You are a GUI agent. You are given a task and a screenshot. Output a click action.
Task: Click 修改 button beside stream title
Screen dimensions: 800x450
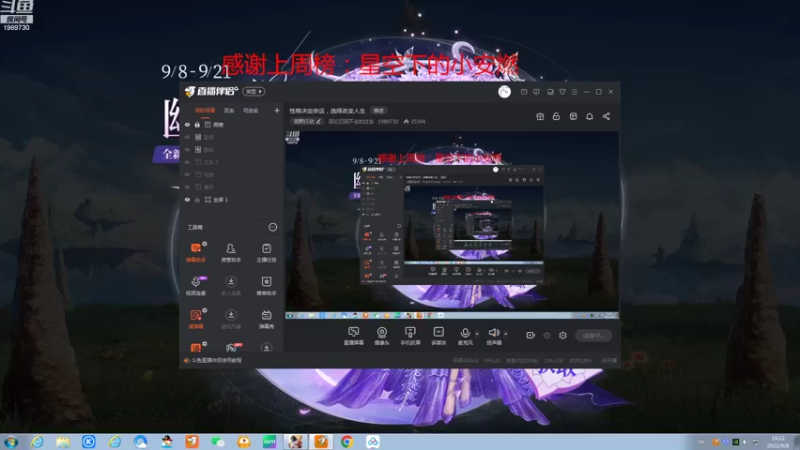(378, 110)
